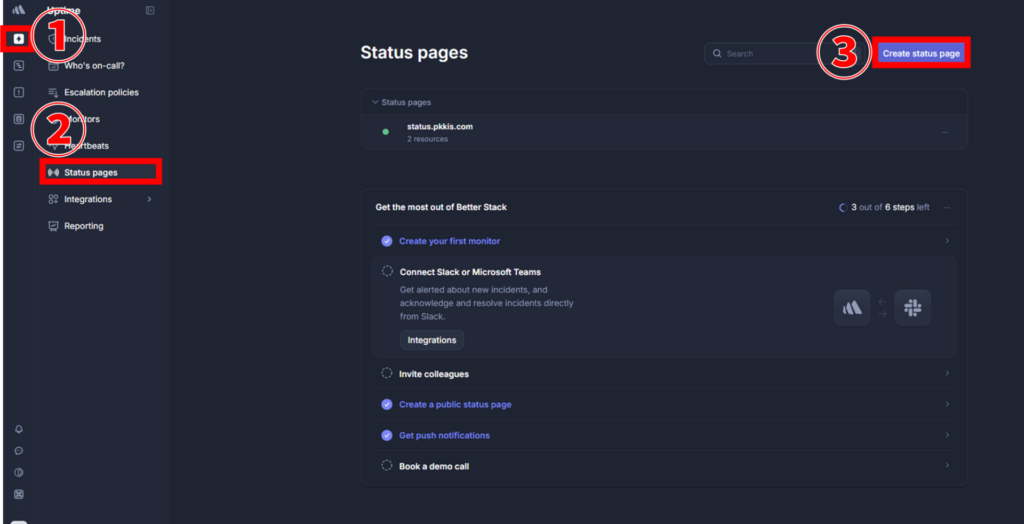Open the three-dot menu of the onboarding card
1024x524 pixels.
946,208
